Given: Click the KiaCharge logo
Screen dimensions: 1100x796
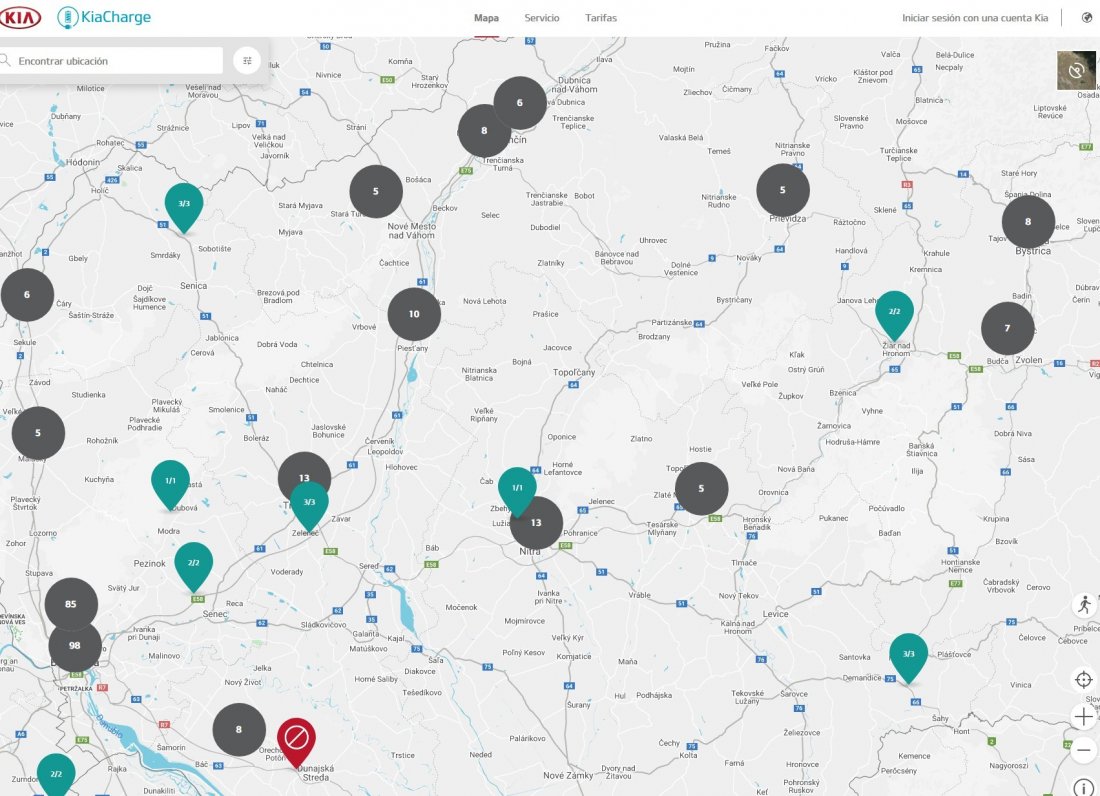Looking at the screenshot, I should 104,17.
